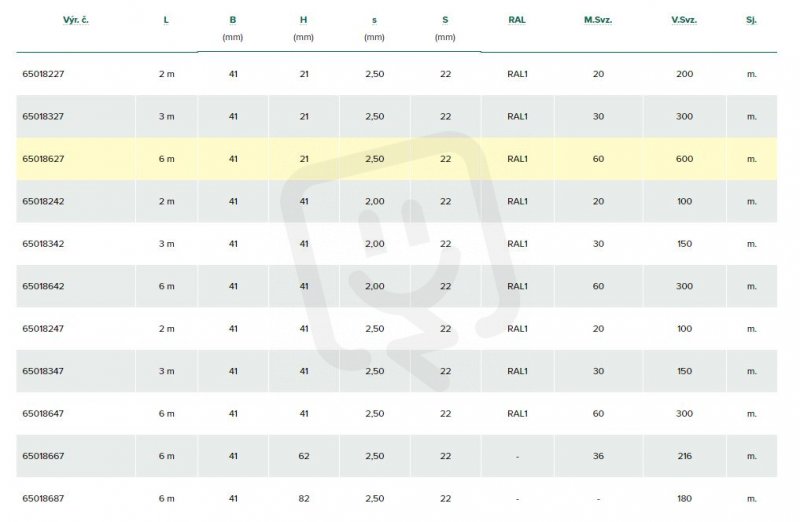800x522 pixels.
Task: Select product number 65018347
Action: [x=43, y=371]
